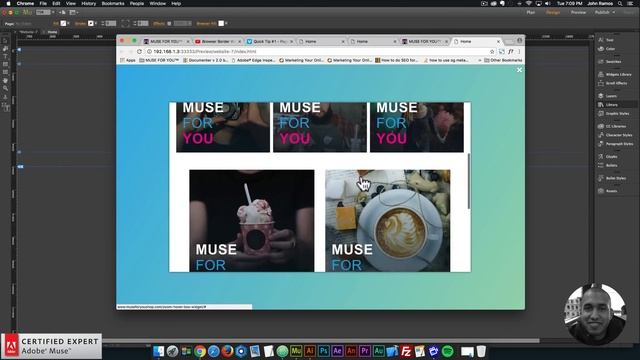Open the Color panel in Muse sidebar
Screen dimensions: 640x360
(607, 49)
